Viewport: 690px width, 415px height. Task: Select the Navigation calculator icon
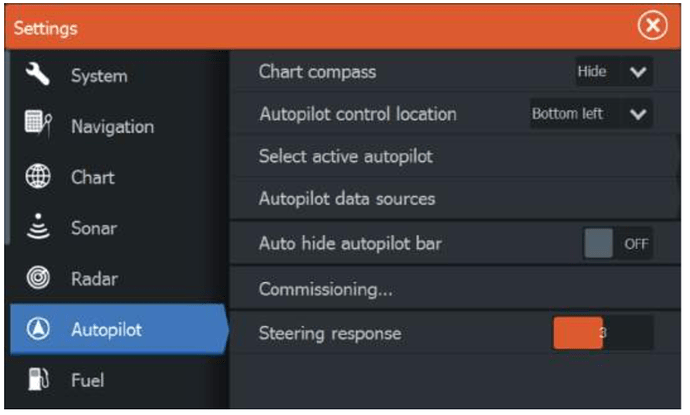[38, 124]
